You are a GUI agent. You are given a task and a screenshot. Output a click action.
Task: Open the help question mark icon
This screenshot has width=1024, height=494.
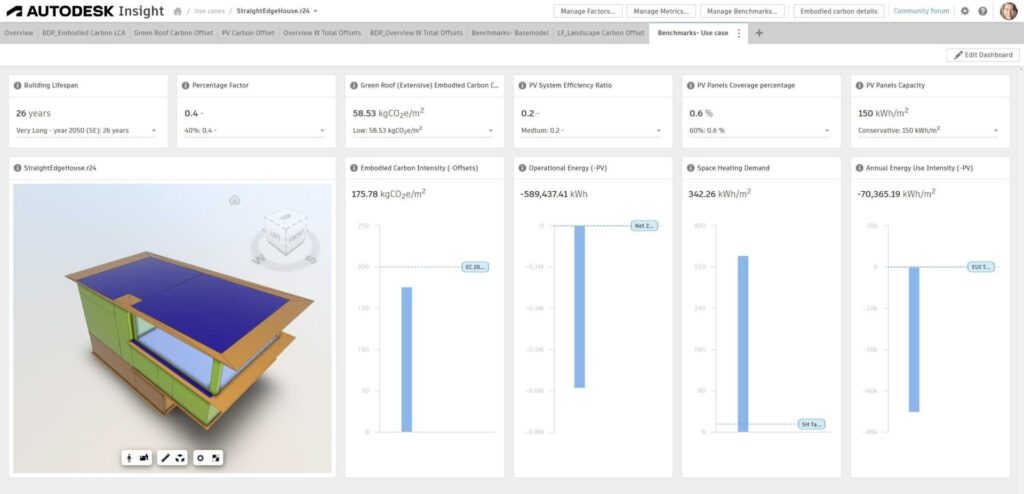pos(983,11)
